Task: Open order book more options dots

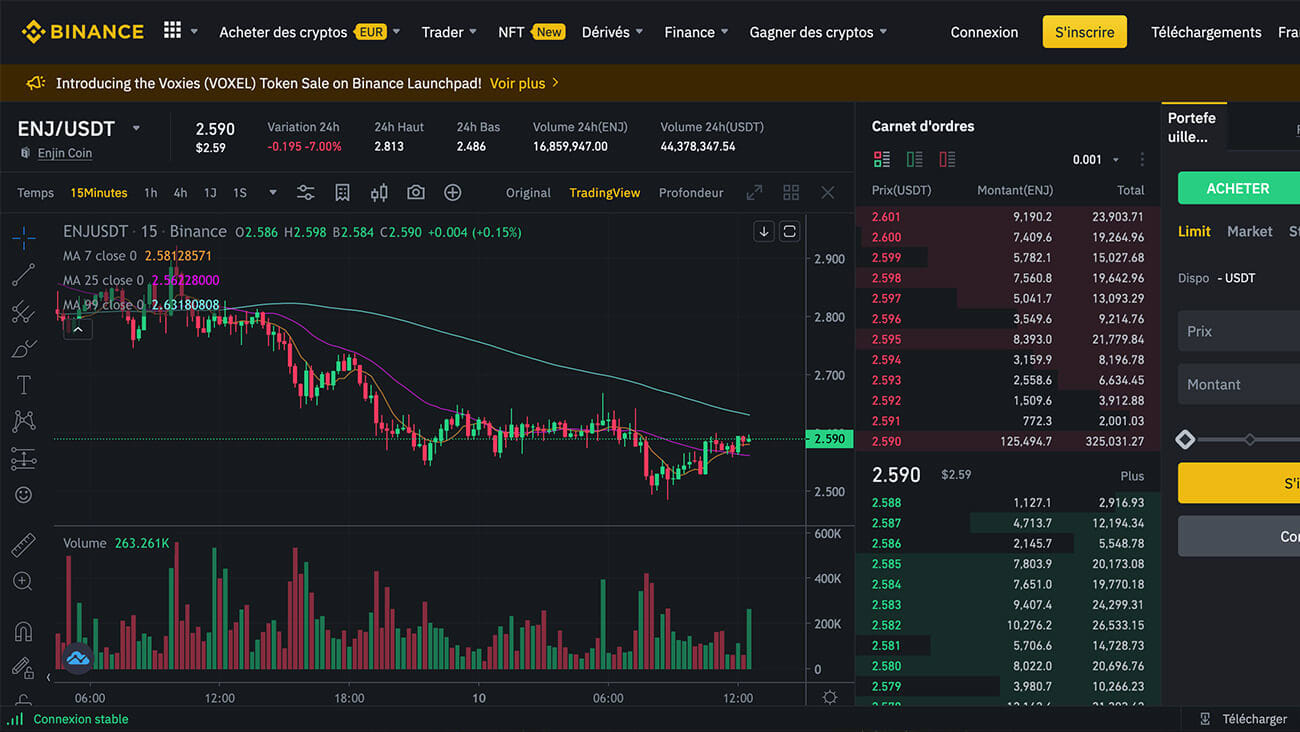Action: point(1142,160)
